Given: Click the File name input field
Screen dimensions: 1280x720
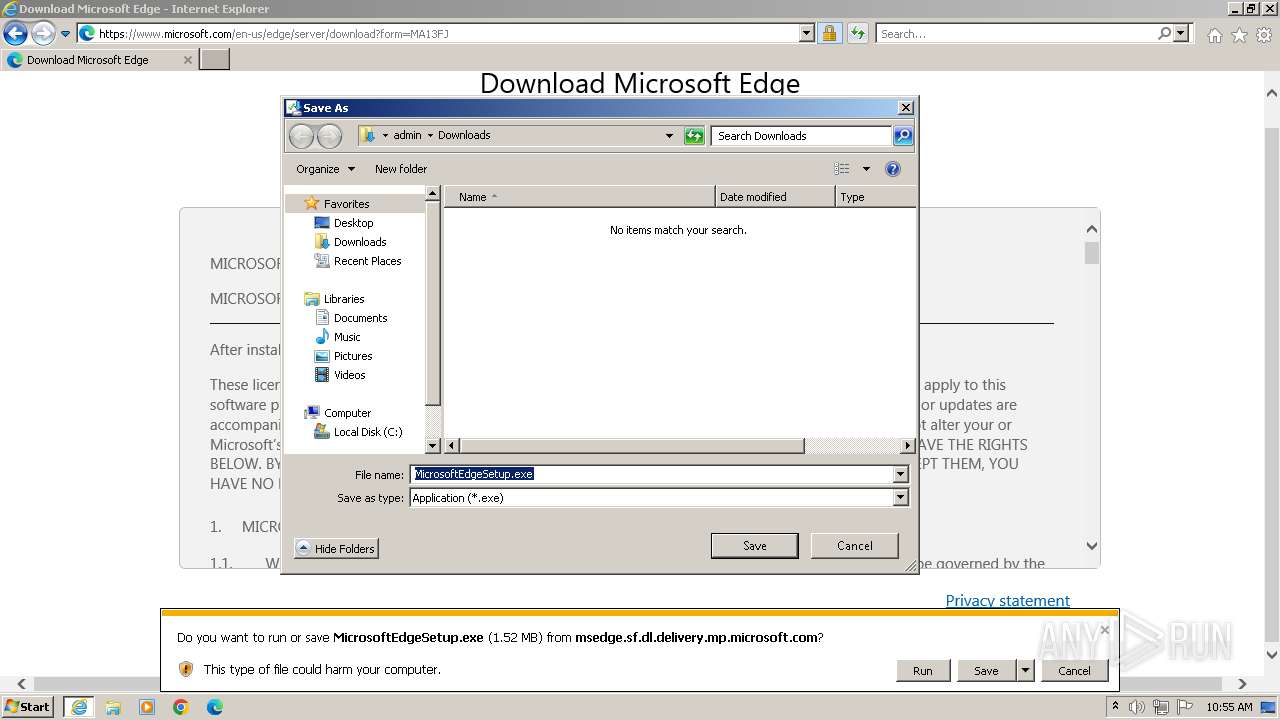Looking at the screenshot, I should (651, 474).
